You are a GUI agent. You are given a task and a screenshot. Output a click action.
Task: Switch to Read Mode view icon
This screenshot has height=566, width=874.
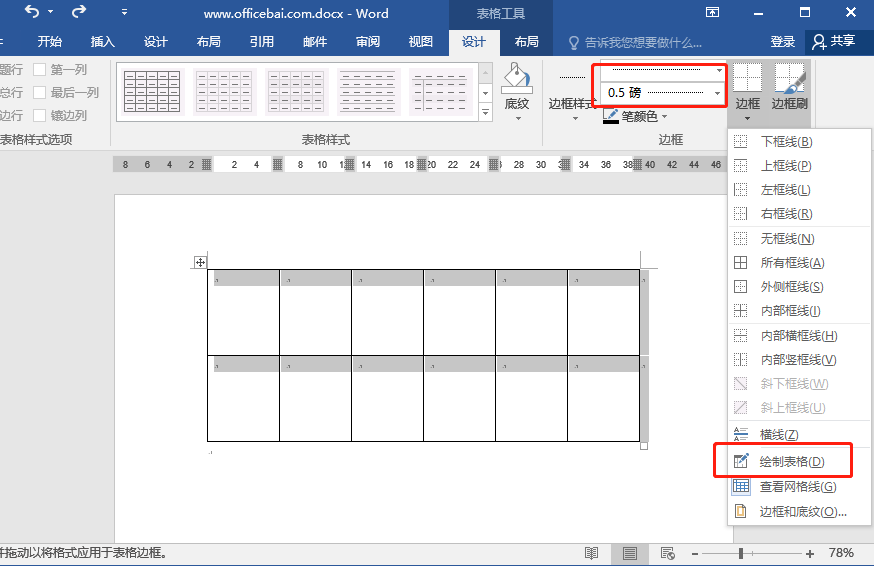coord(591,553)
